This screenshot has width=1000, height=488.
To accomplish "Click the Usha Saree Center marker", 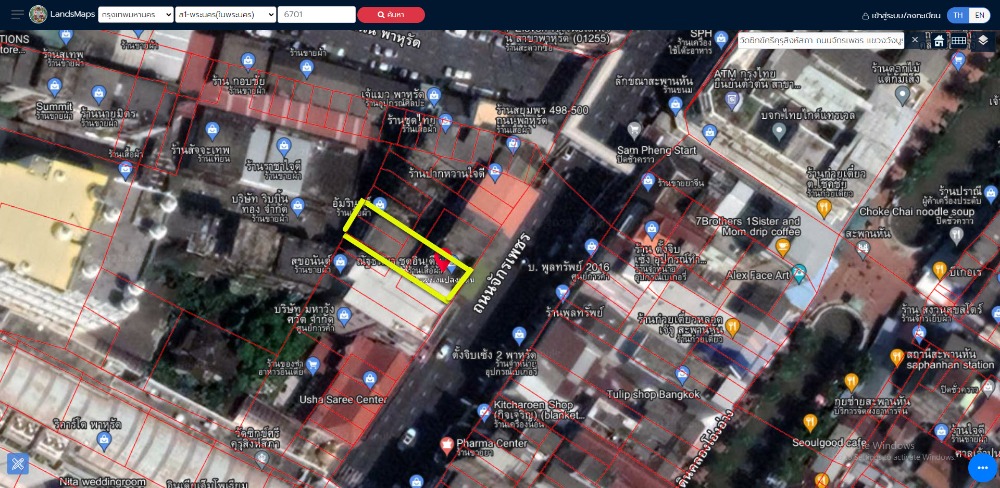I will click(x=369, y=380).
